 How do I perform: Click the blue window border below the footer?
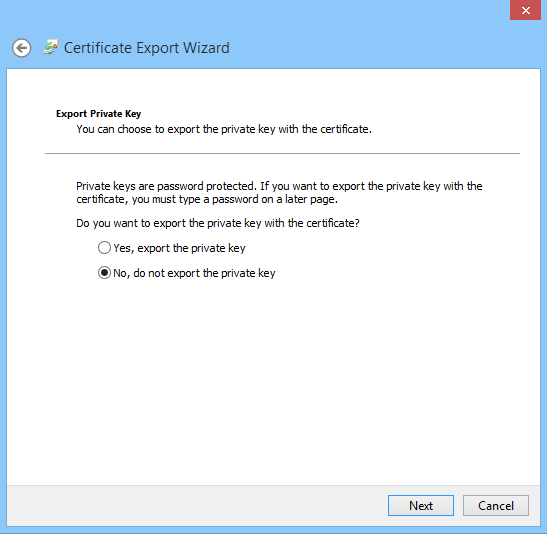pyautogui.click(x=274, y=530)
